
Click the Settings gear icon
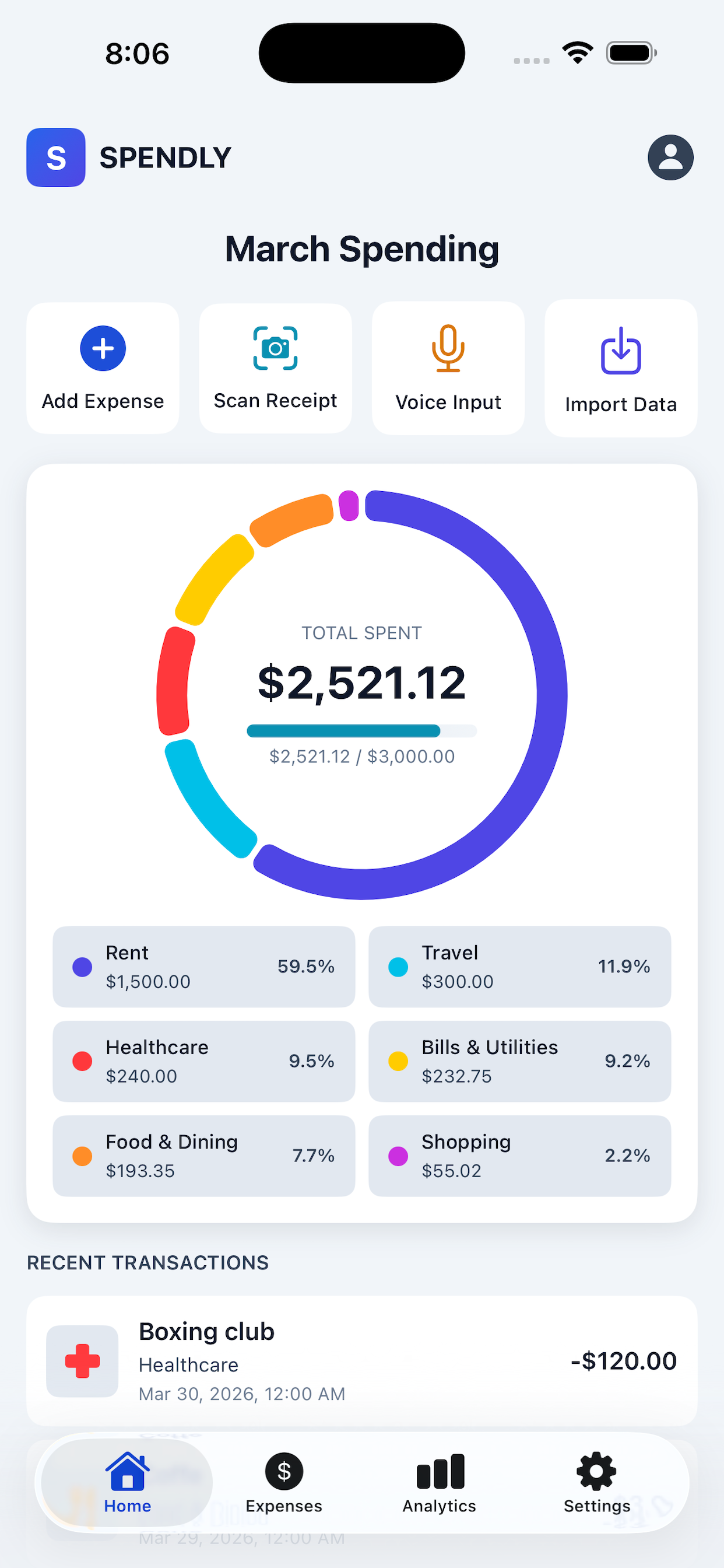(596, 1472)
